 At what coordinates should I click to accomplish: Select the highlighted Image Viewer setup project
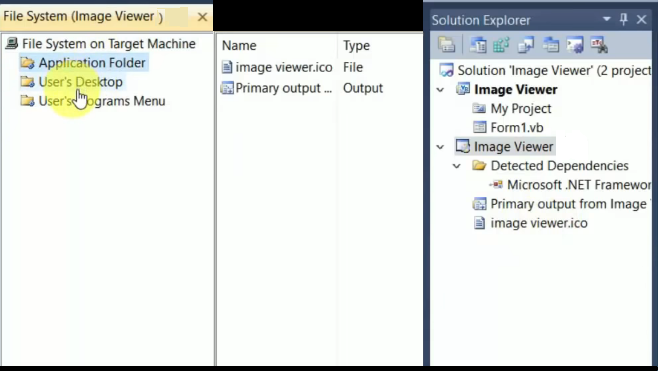pyautogui.click(x=514, y=147)
